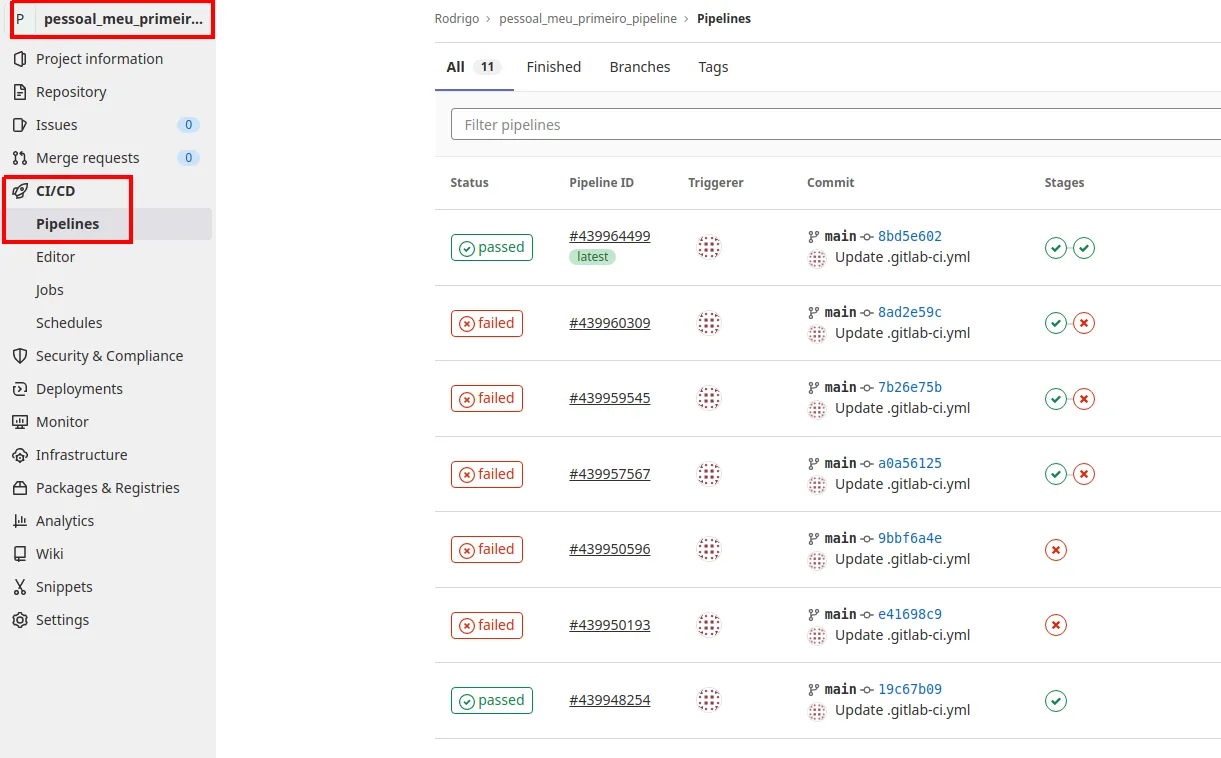
Task: Click the Snippets scissors icon
Action: (20, 587)
